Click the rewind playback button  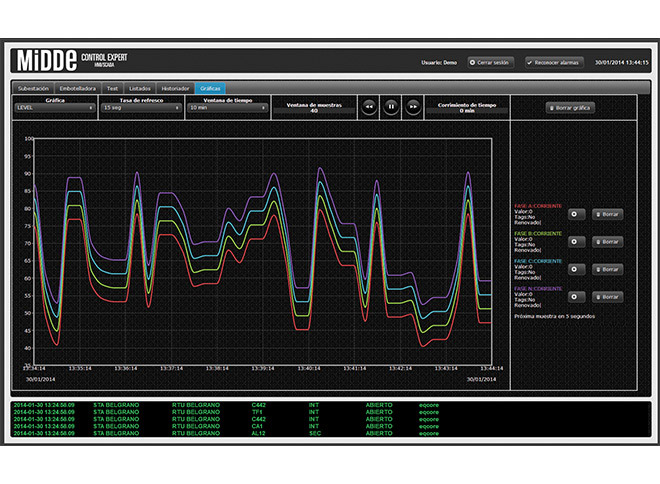(x=369, y=106)
